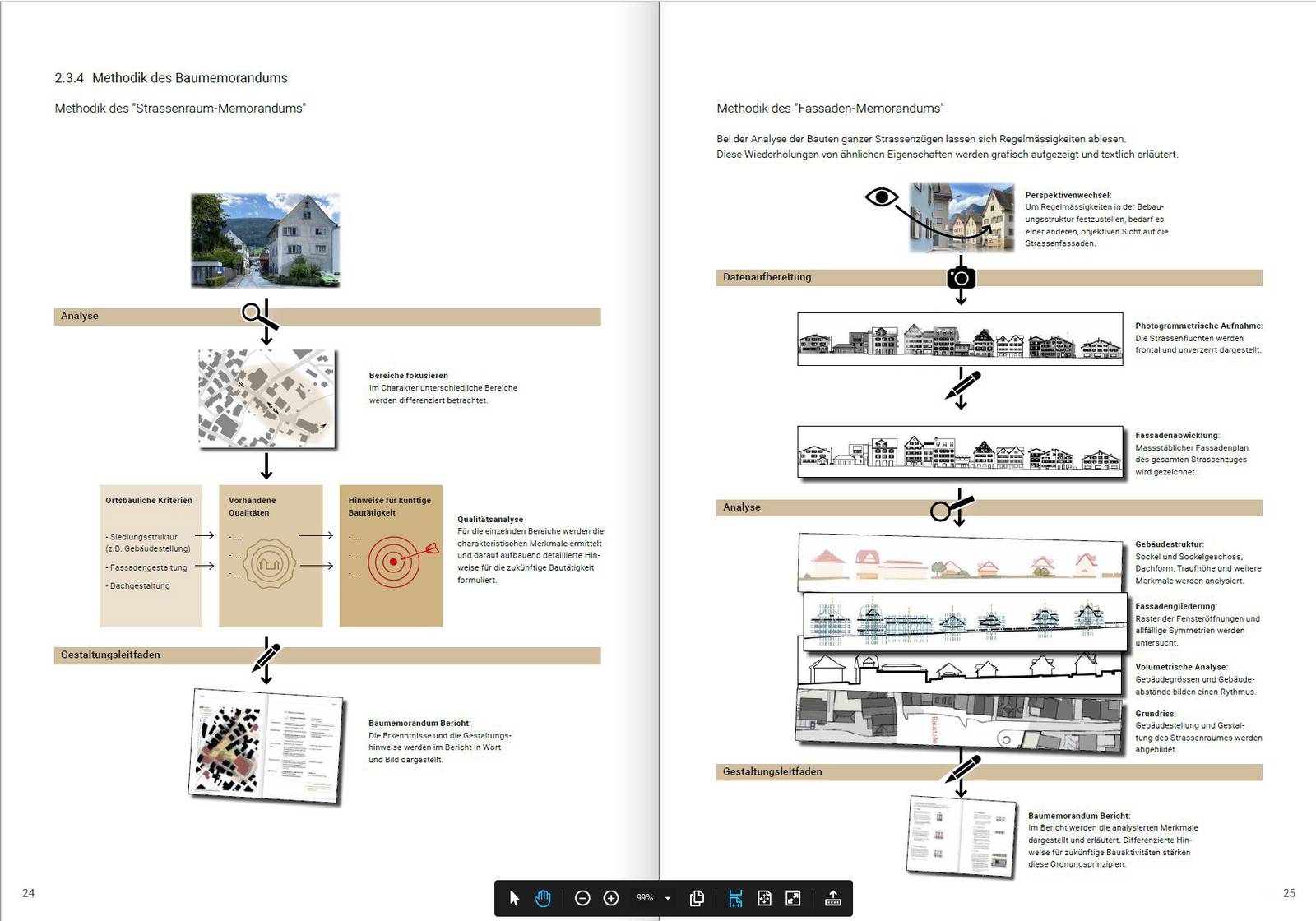
Task: Activate the hand pan tool
Action: coord(543,898)
